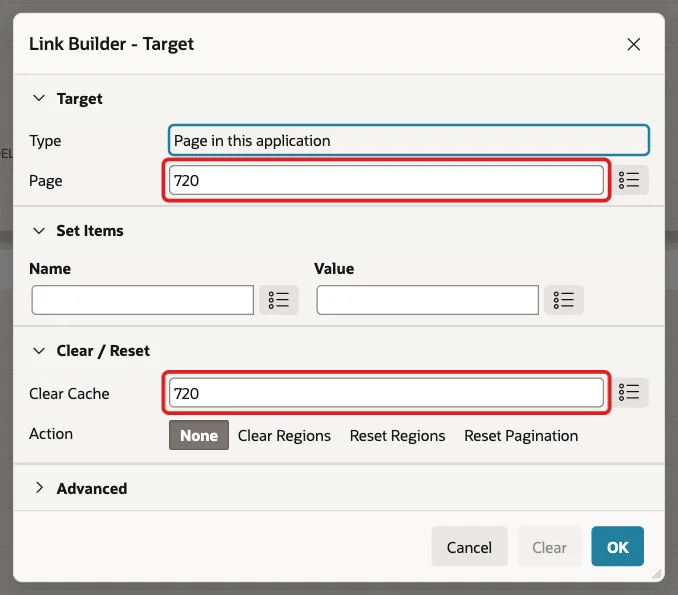Click the Action label

[x=51, y=434]
